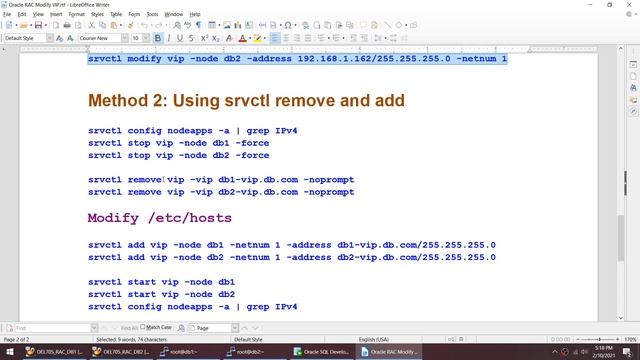Open the font name dropdown

(124, 38)
